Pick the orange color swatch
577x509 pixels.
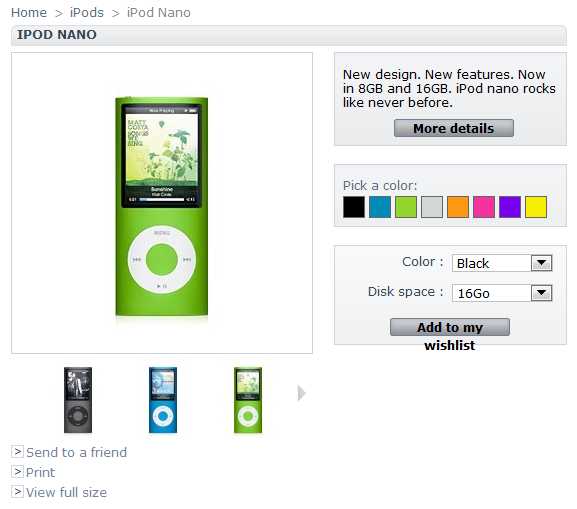[x=458, y=207]
